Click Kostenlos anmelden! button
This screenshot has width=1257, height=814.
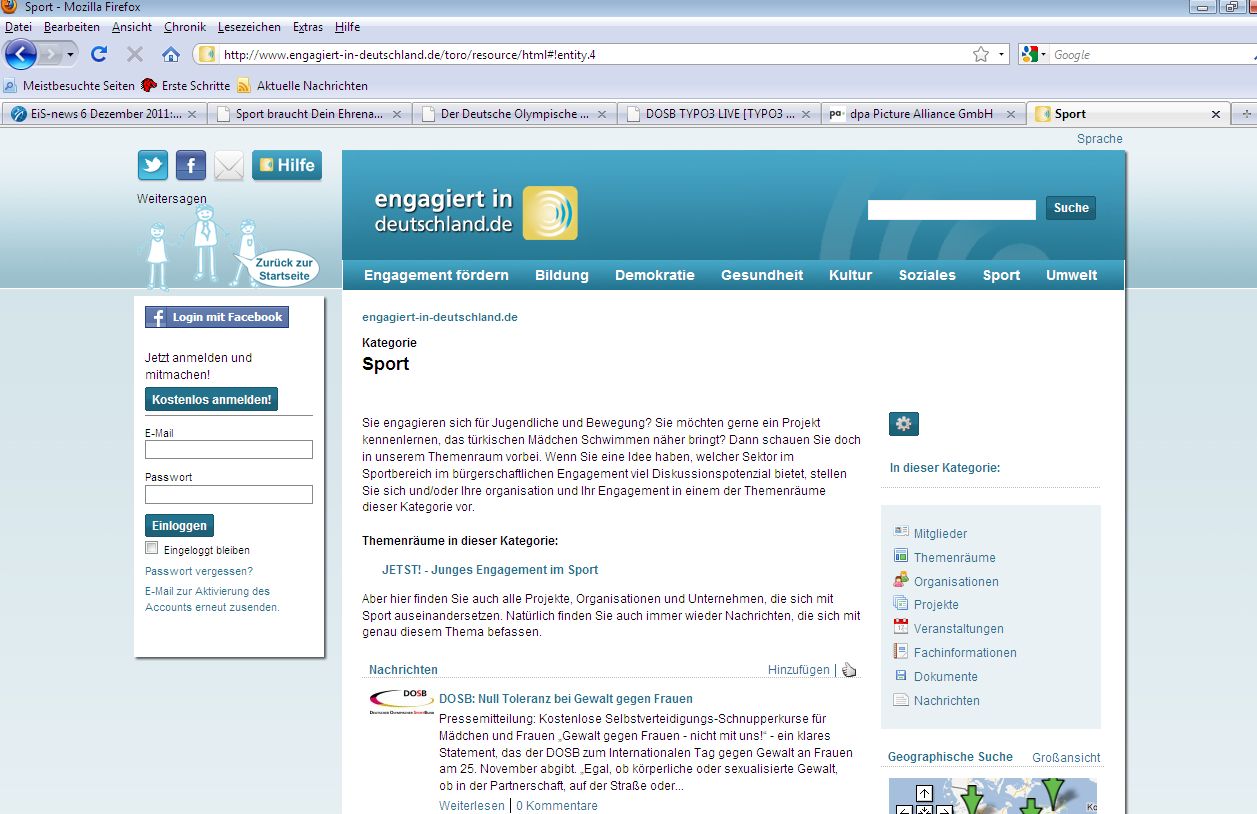coord(211,399)
